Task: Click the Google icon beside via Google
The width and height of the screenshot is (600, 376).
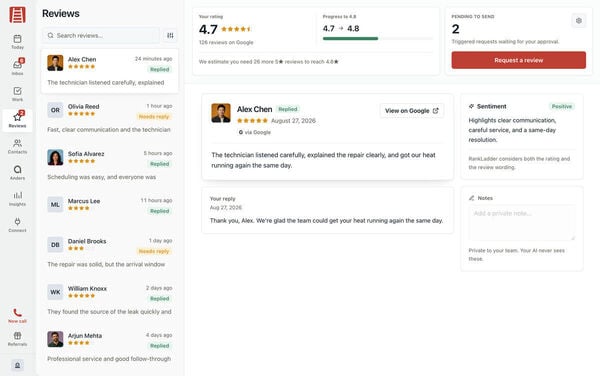Action: point(241,132)
